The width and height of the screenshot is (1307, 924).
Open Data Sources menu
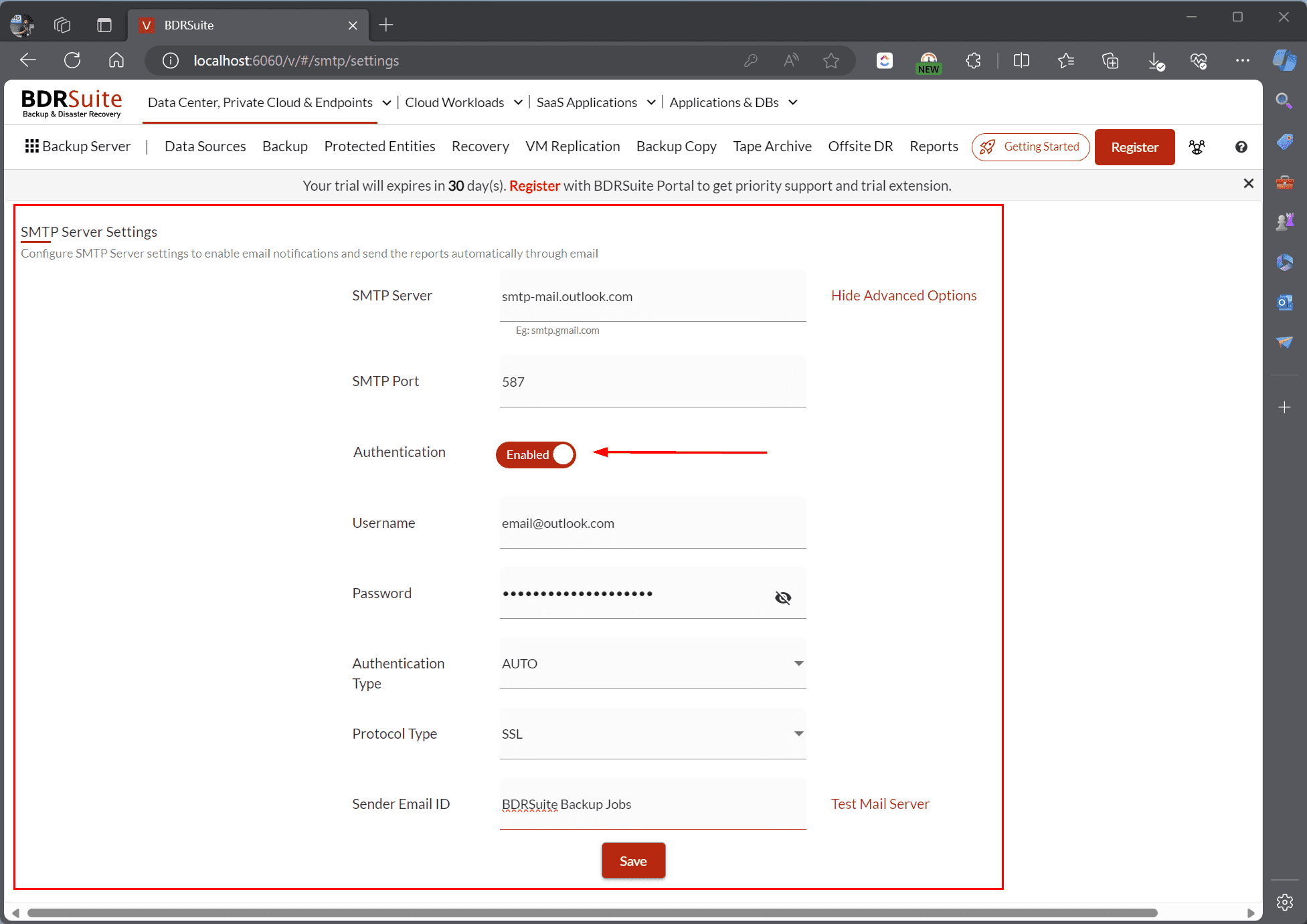pos(205,147)
